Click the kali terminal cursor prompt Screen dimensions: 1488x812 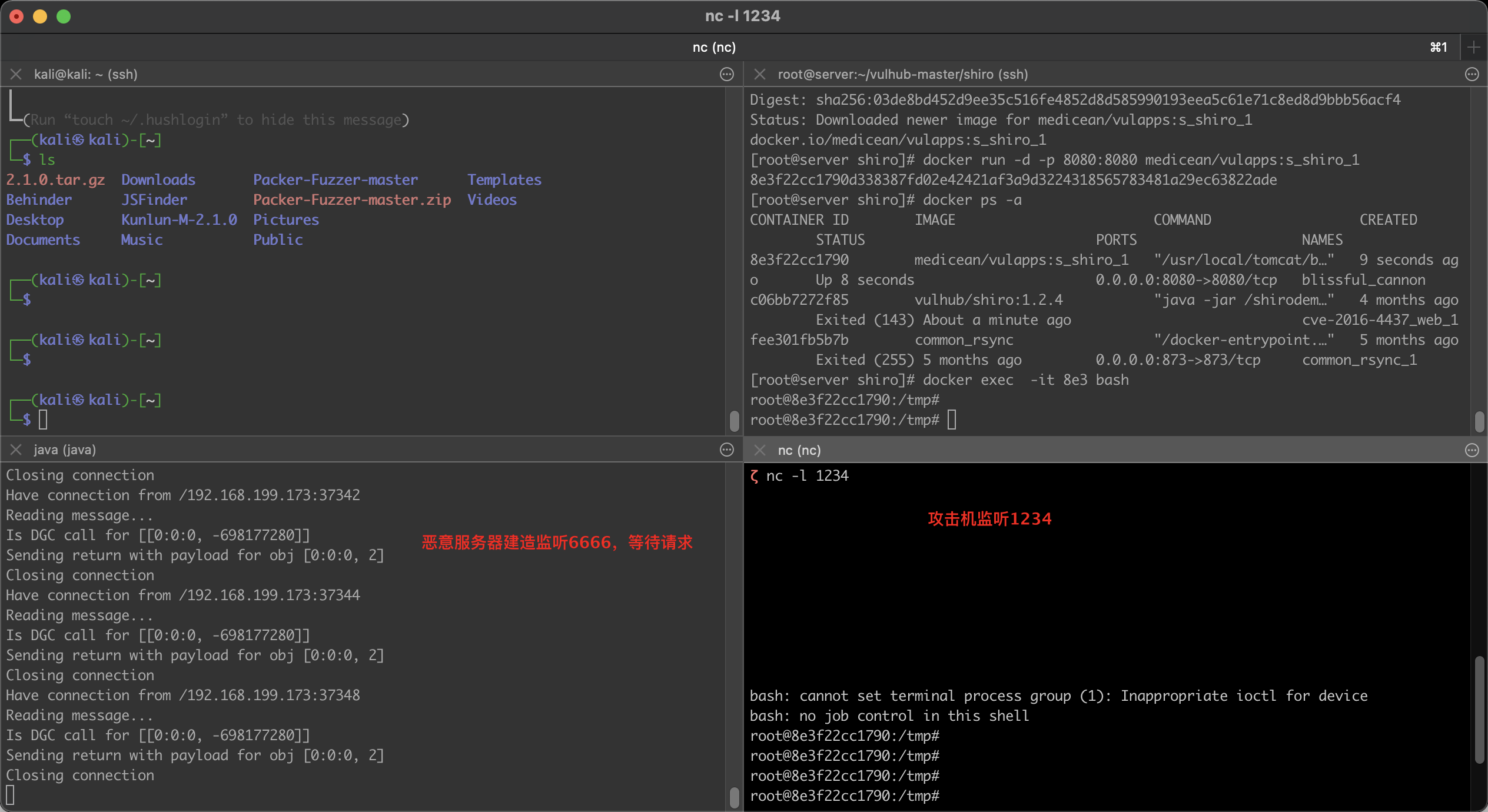coord(43,420)
